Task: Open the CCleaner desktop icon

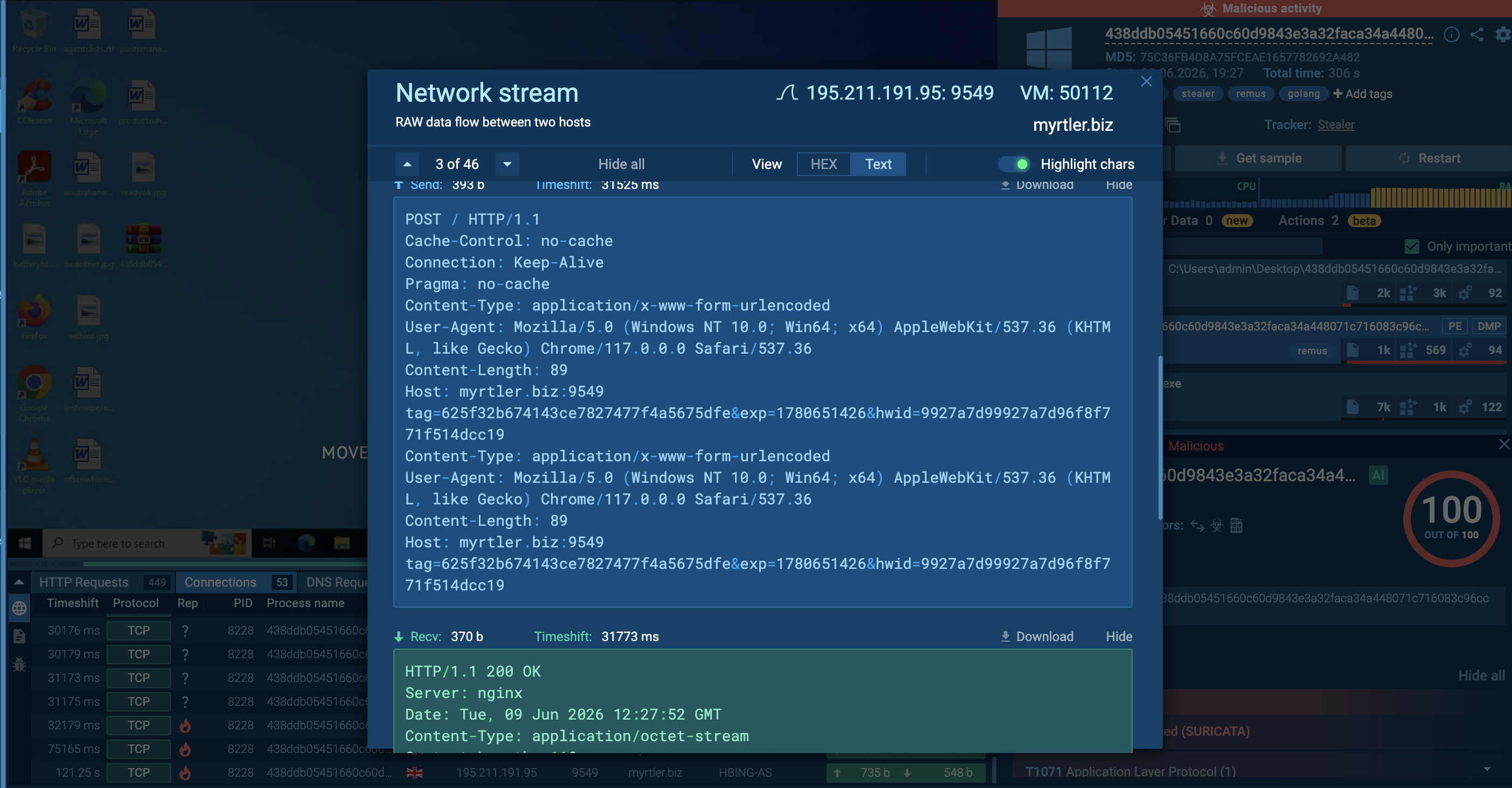Action: pyautogui.click(x=34, y=102)
